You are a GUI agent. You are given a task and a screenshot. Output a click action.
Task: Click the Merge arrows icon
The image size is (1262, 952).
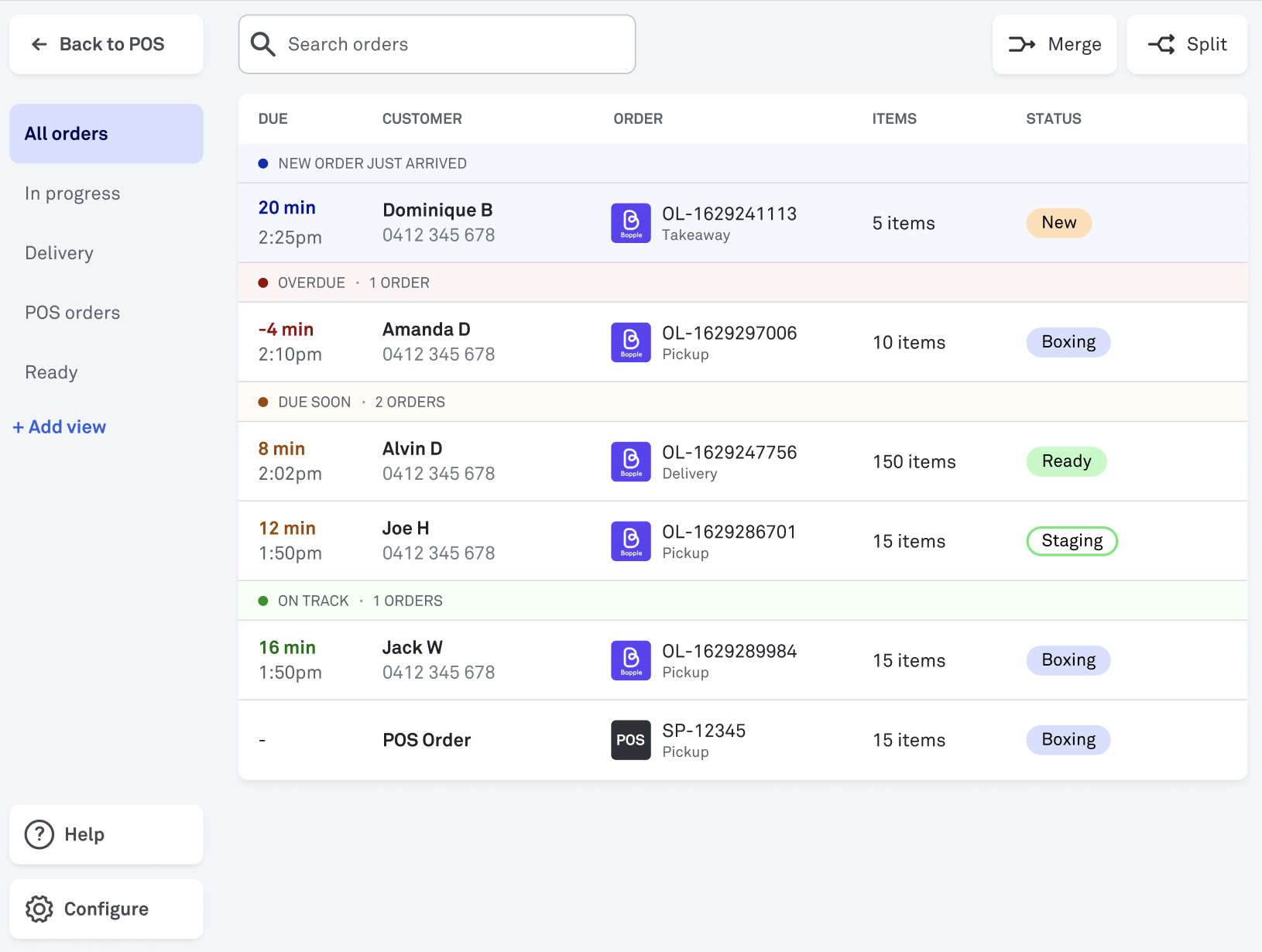tap(1022, 44)
